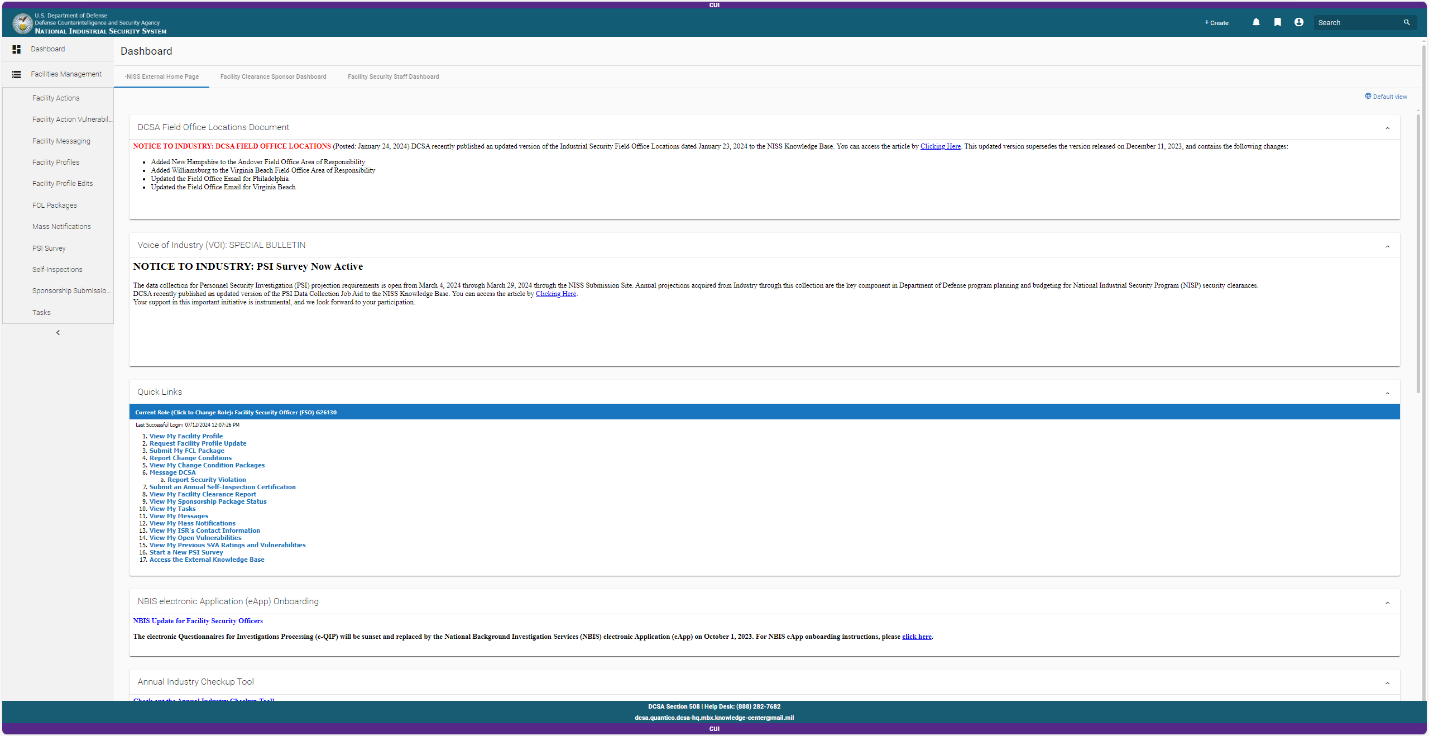
Task: Switch to NISS External Home Page tab
Action: click(x=162, y=77)
